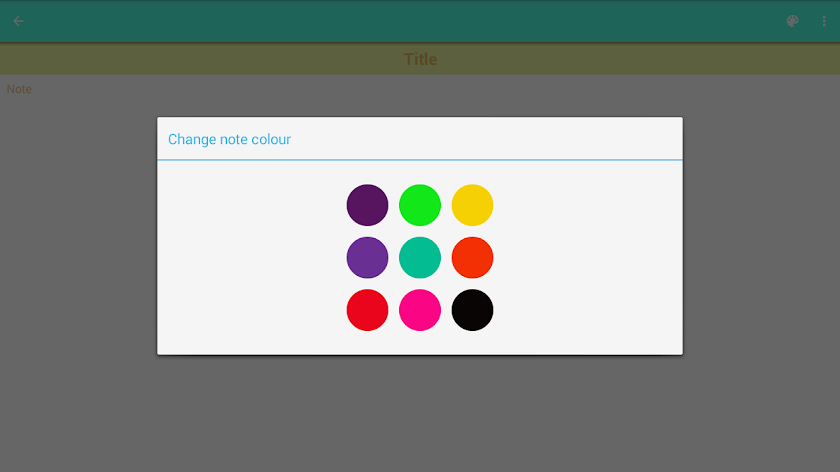The image size is (840, 472).
Task: Choose the bright green colour
Action: click(x=420, y=205)
